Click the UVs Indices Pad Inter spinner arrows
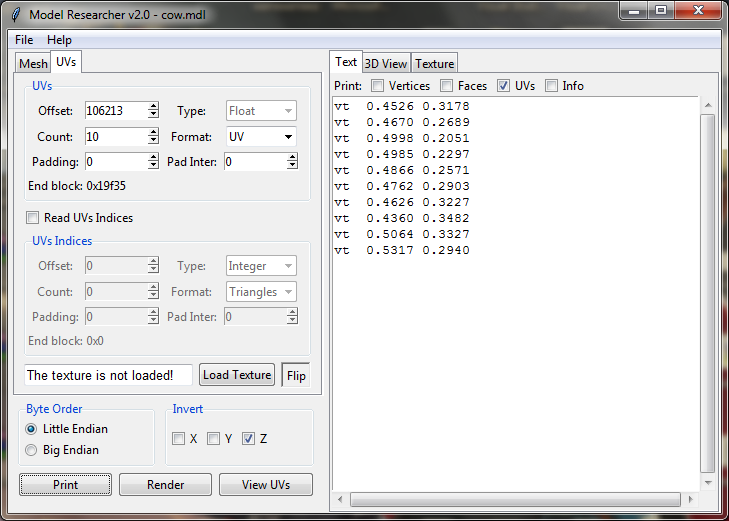This screenshot has height=521, width=729. point(292,317)
